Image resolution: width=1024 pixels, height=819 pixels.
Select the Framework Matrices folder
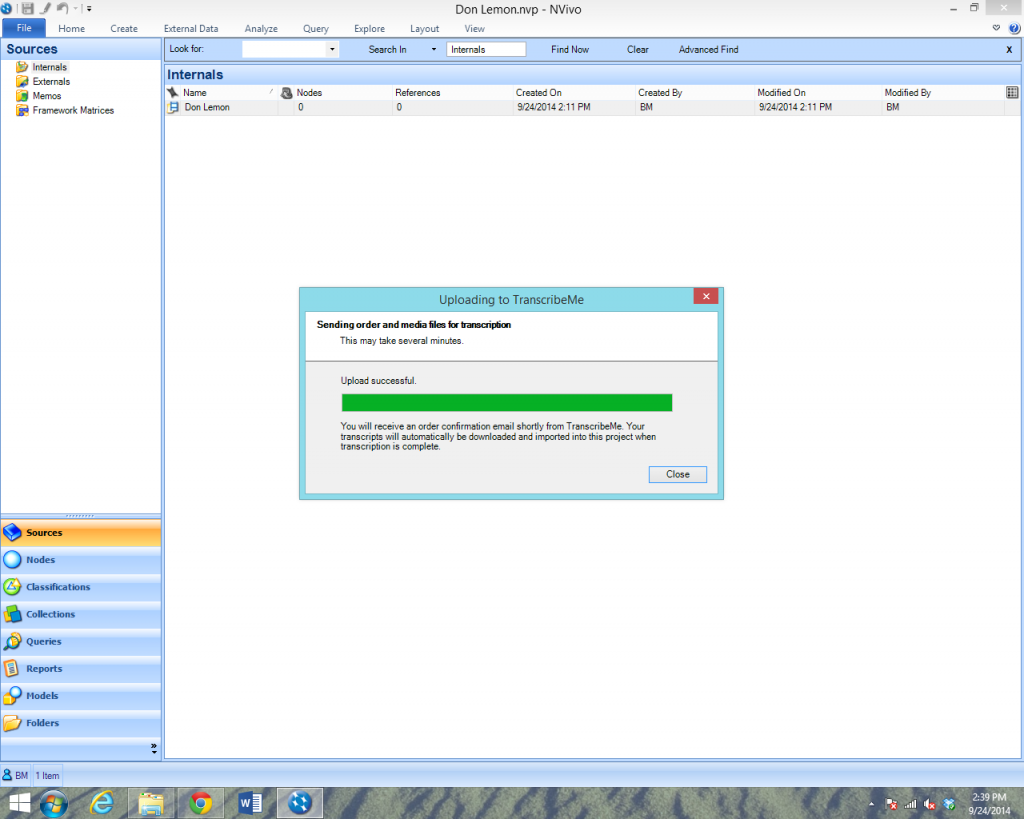click(73, 110)
